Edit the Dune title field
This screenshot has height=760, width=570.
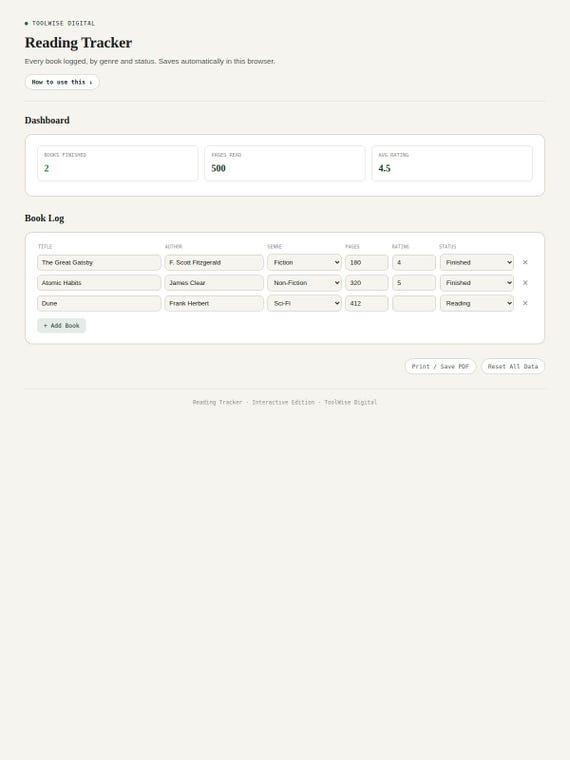[x=99, y=303]
